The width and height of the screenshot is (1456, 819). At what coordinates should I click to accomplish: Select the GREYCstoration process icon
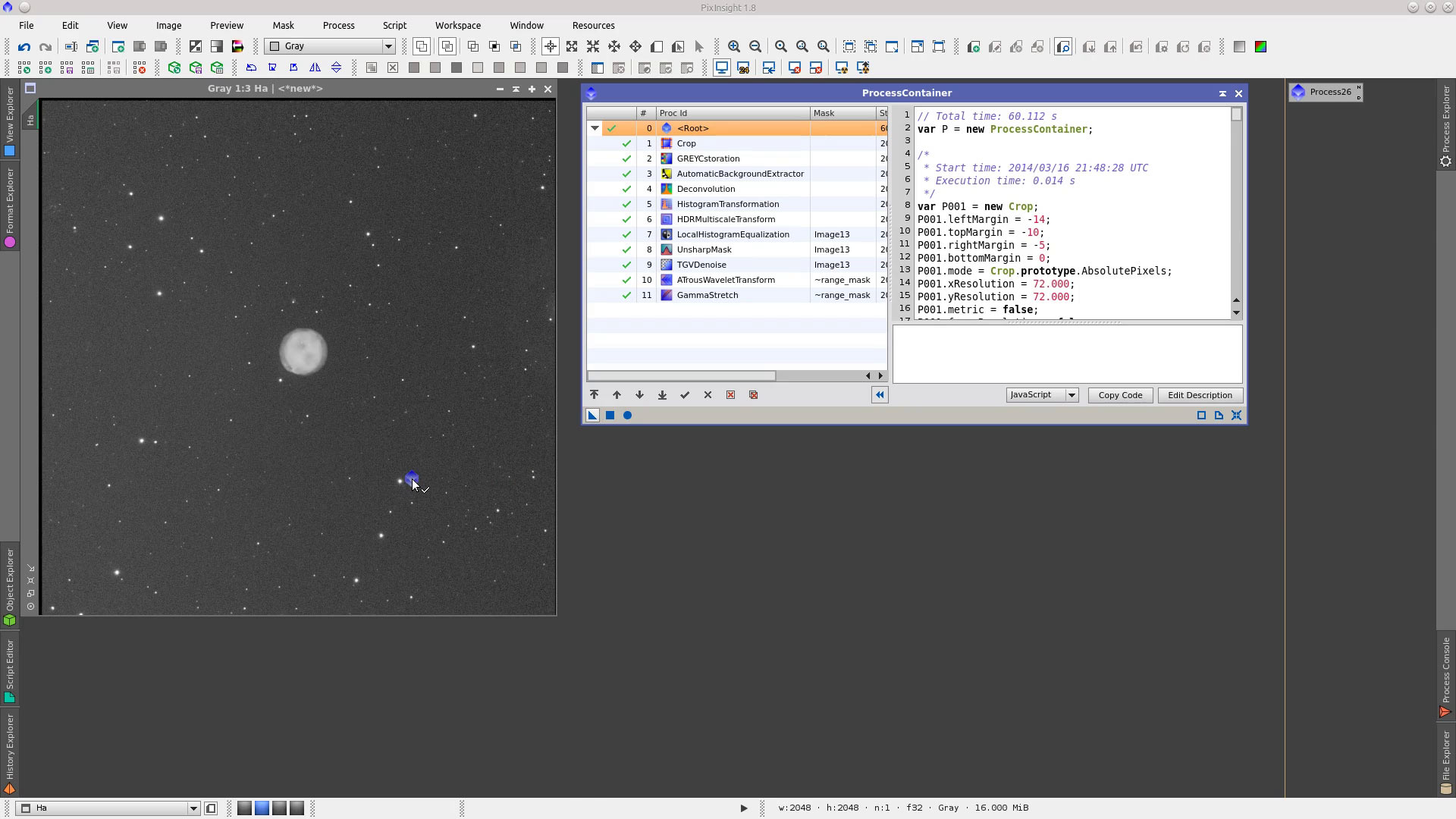coord(666,158)
